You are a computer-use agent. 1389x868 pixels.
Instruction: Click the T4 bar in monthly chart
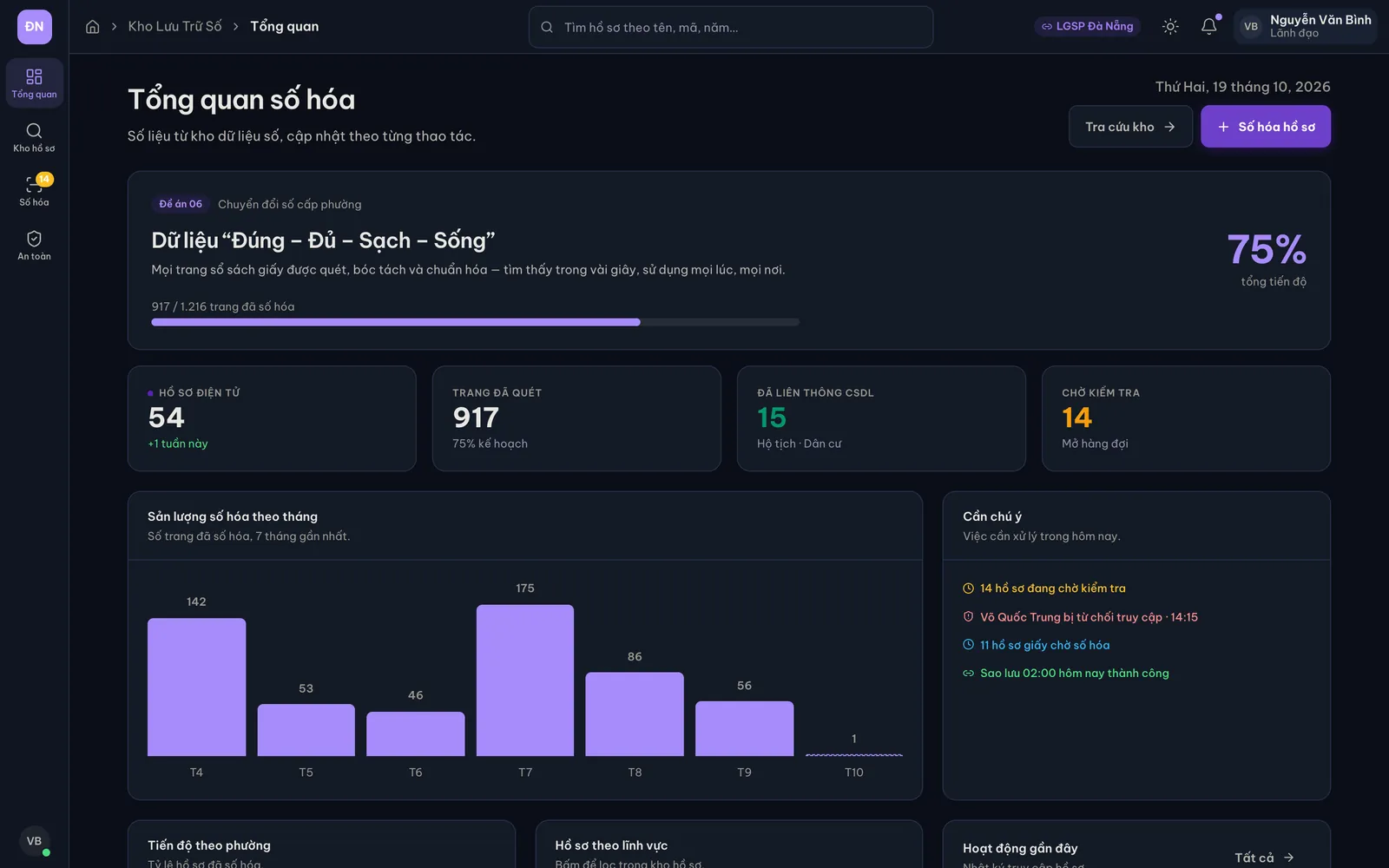coord(196,687)
